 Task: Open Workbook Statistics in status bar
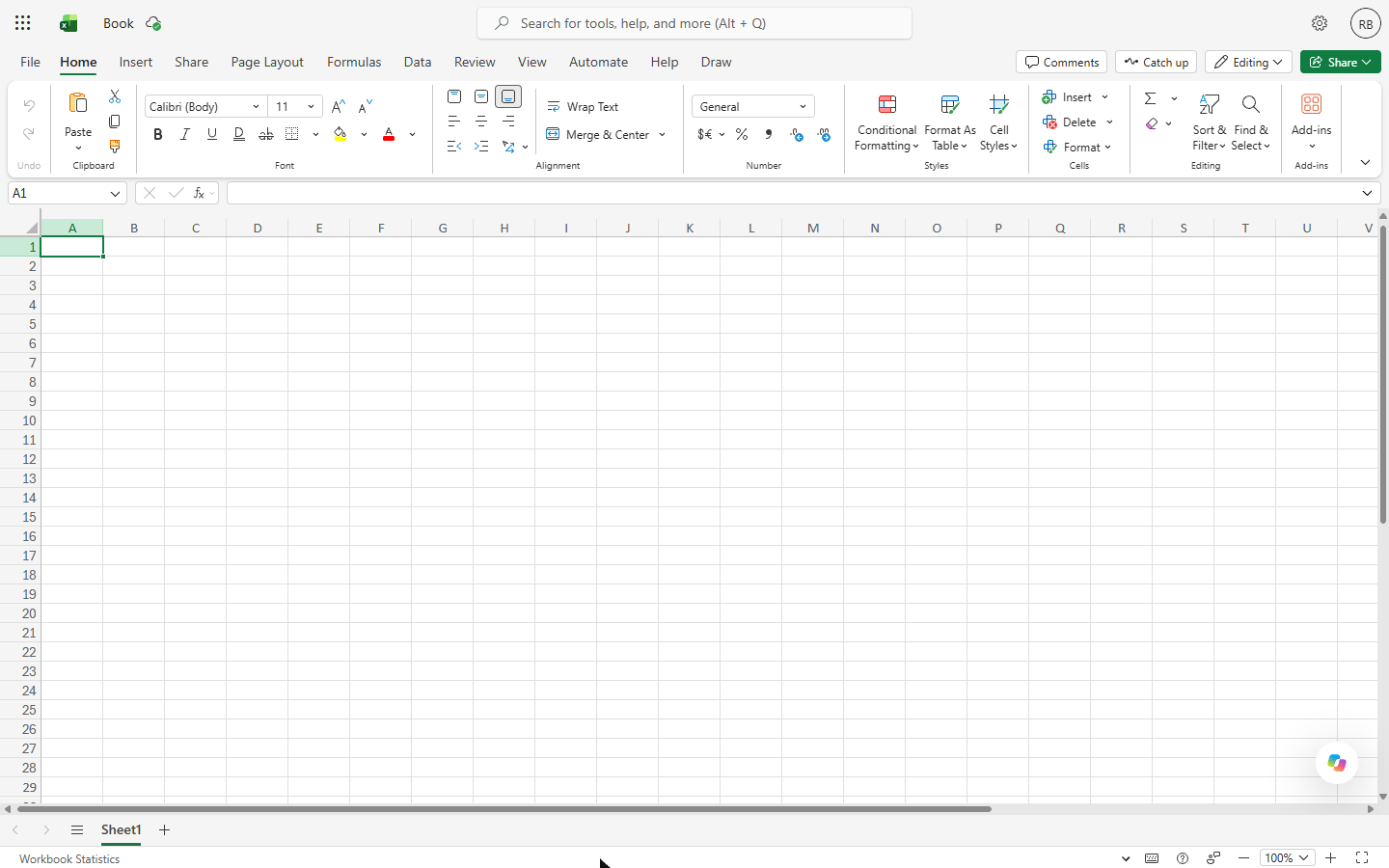(x=69, y=858)
